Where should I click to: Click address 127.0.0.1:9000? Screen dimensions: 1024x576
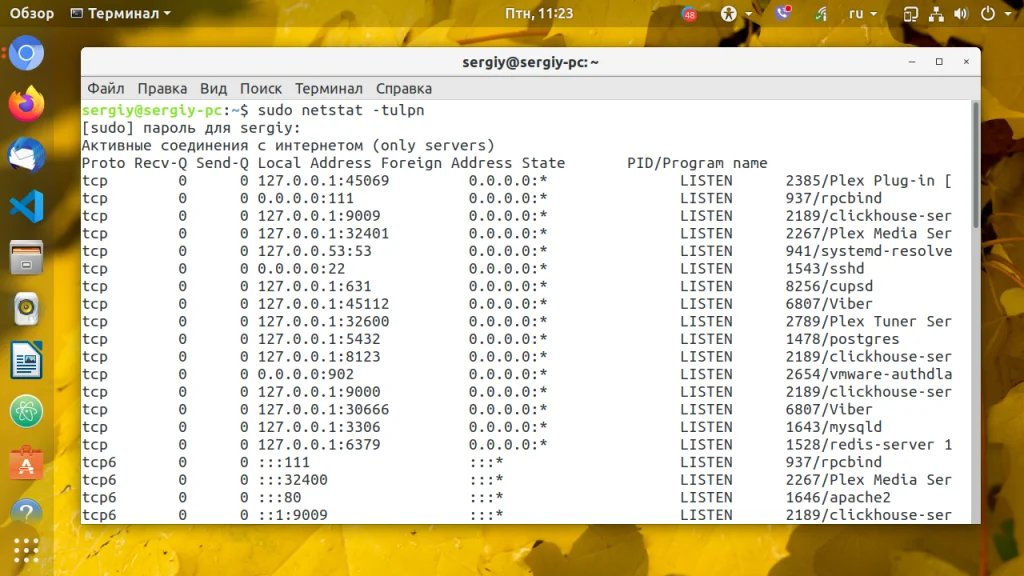coord(319,392)
